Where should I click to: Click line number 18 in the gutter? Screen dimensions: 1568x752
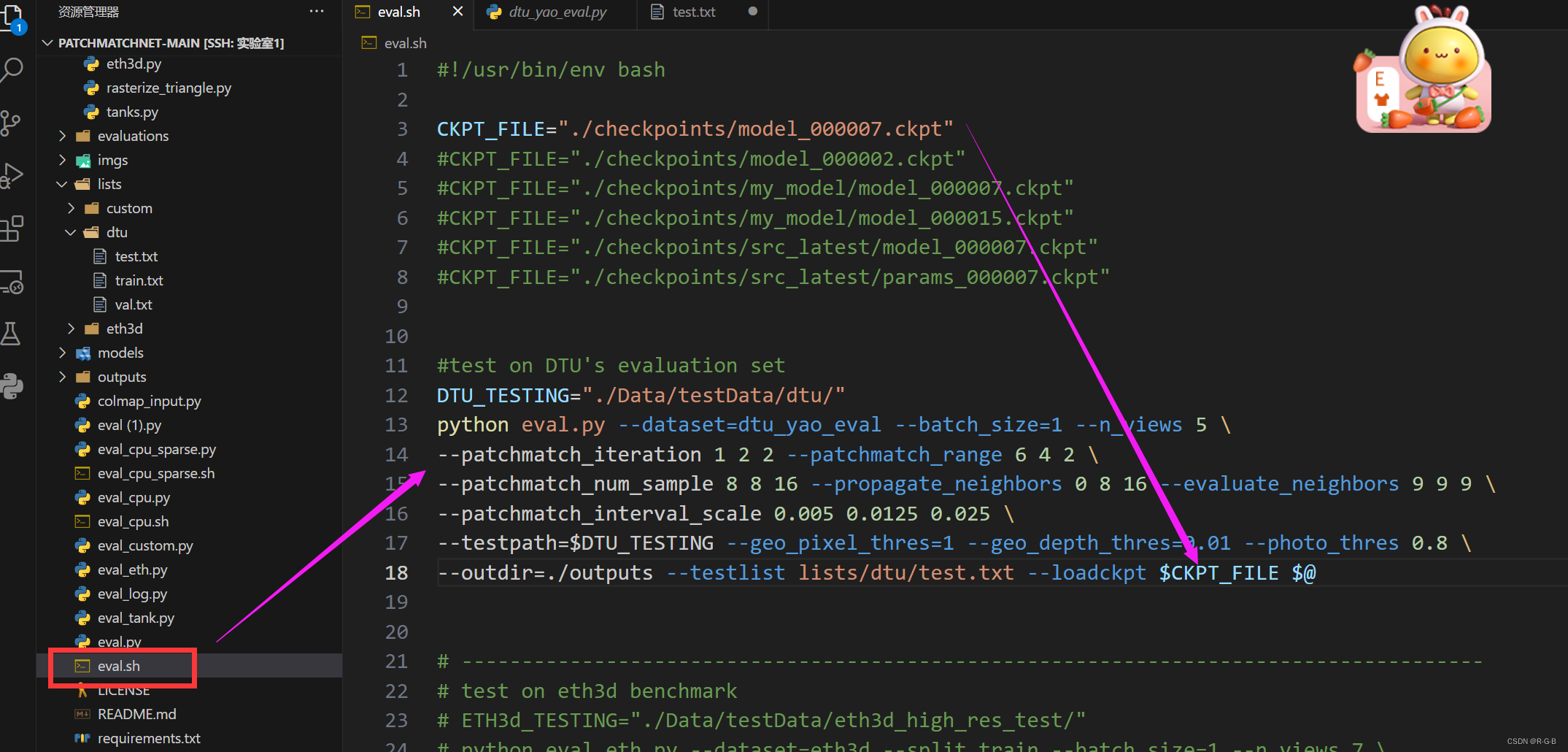tap(396, 573)
